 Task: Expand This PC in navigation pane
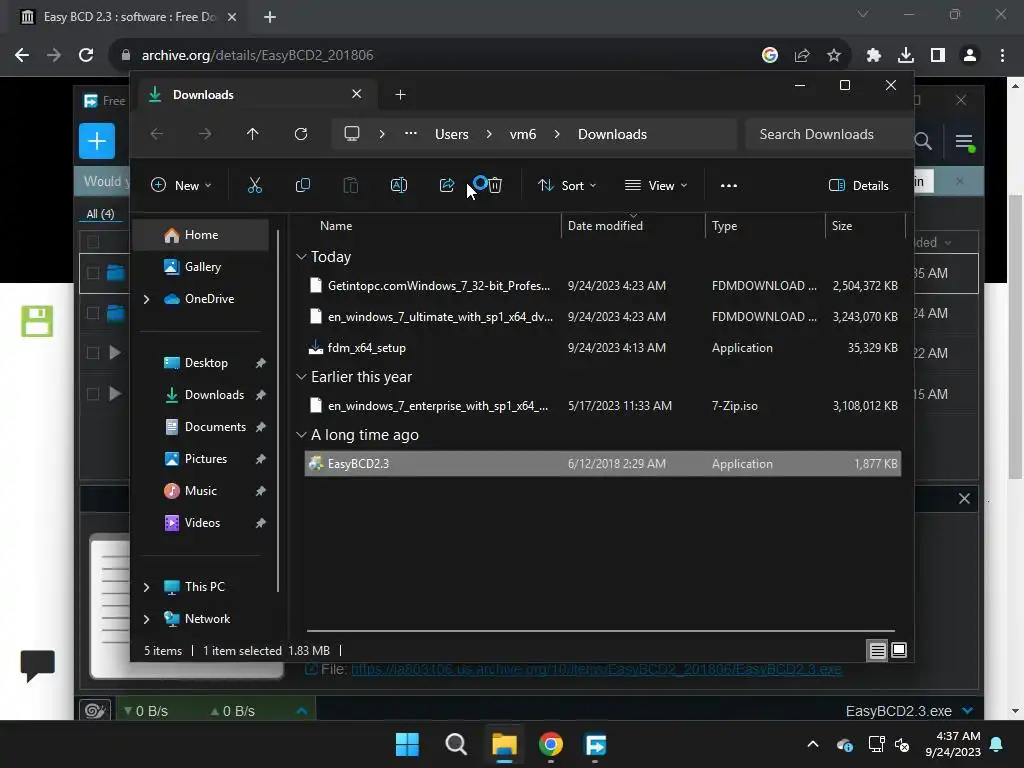(146, 587)
